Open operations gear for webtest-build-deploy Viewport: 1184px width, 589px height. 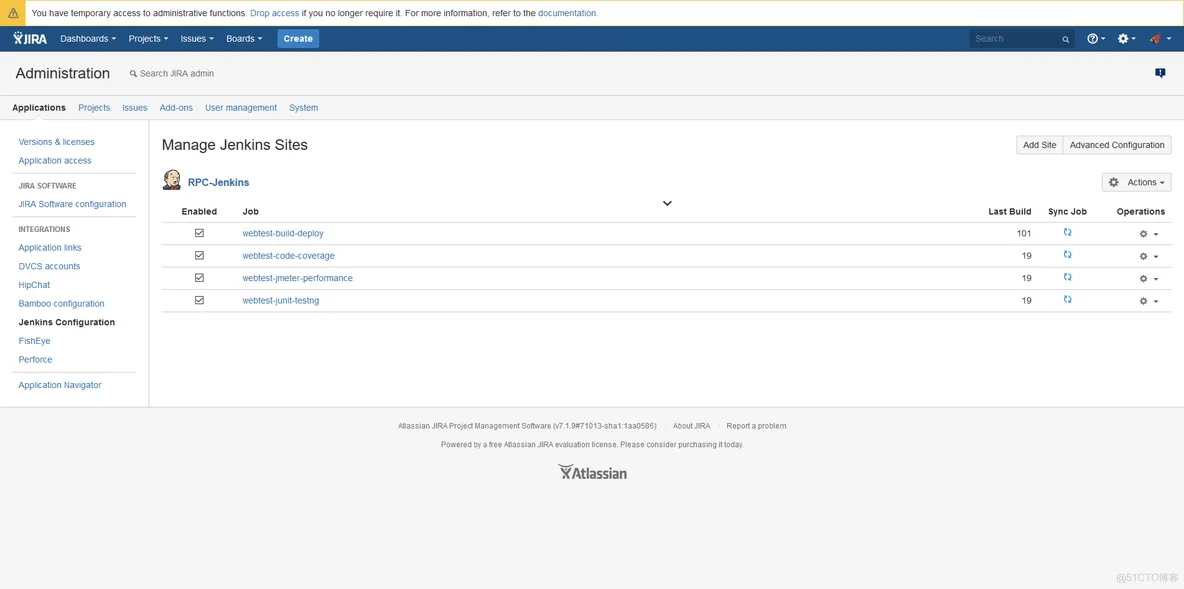(x=1149, y=234)
